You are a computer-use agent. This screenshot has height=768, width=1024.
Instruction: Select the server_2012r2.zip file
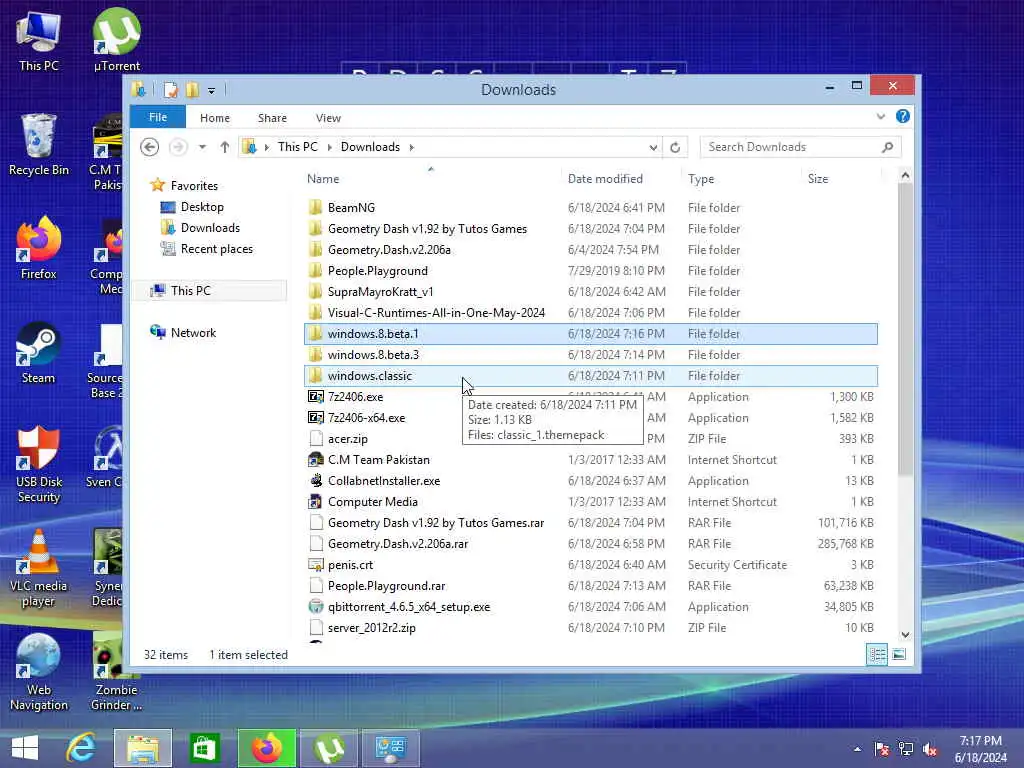click(x=590, y=628)
